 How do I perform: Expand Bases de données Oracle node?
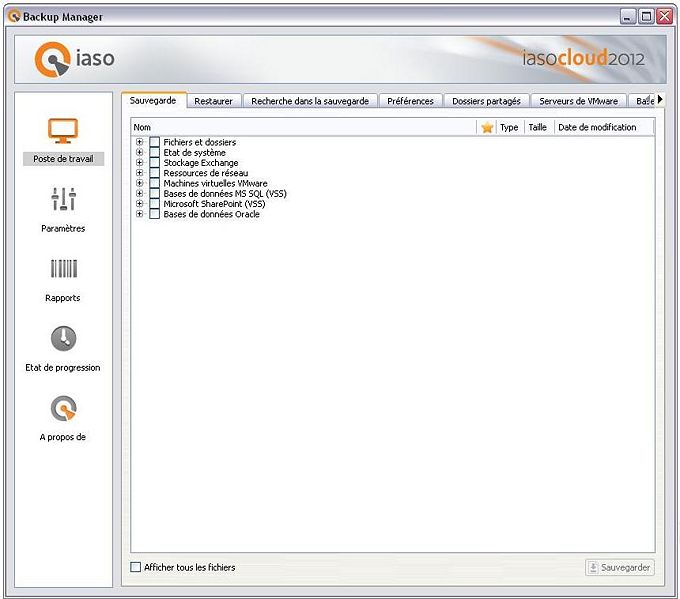pyautogui.click(x=139, y=214)
